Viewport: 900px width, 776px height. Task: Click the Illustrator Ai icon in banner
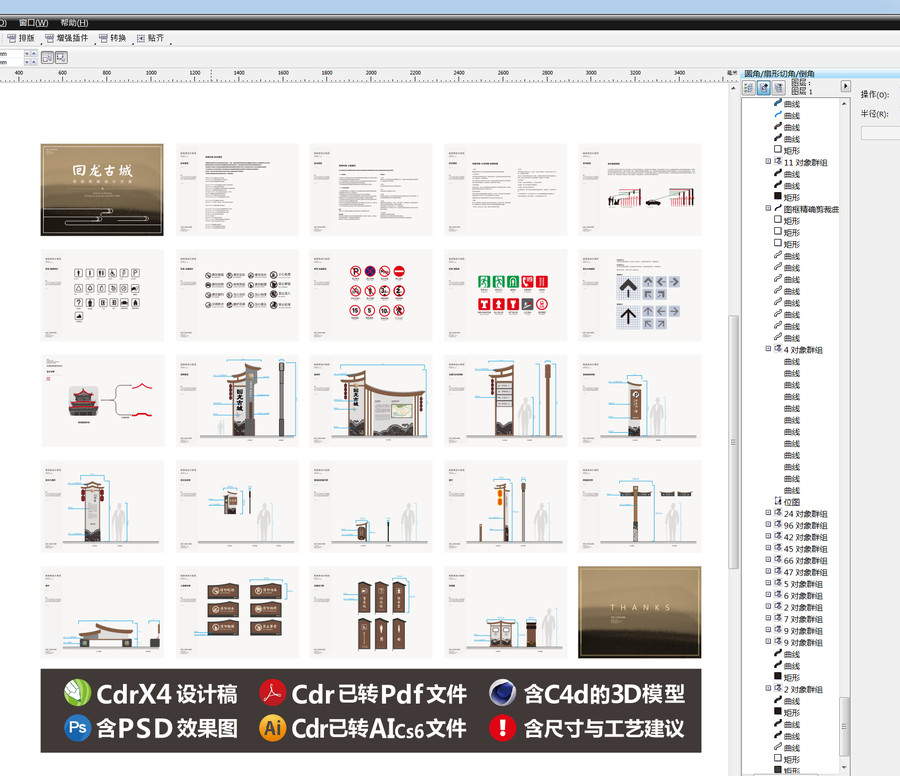coord(273,728)
